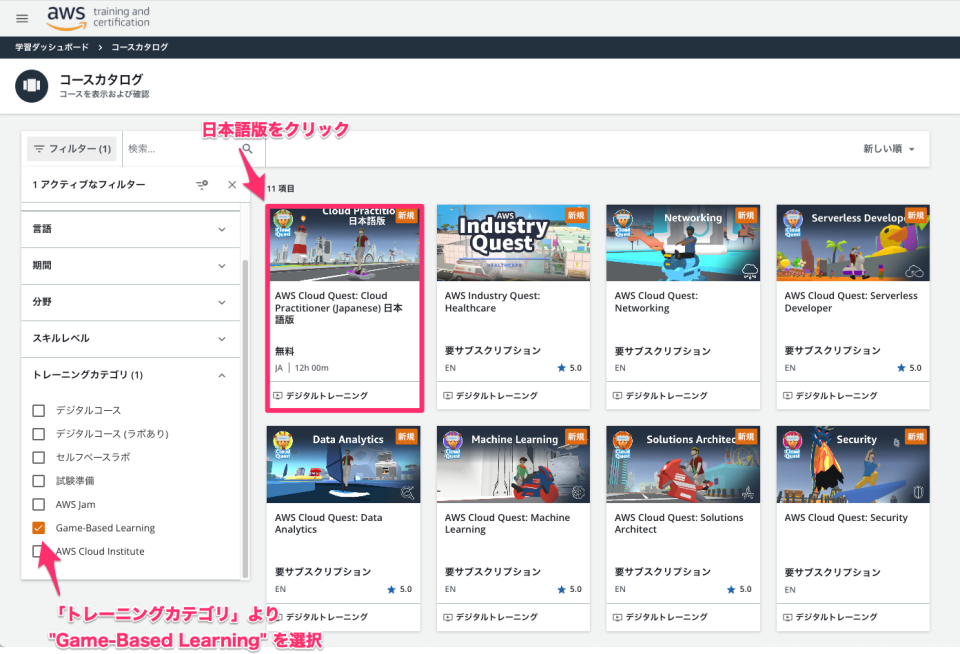Click the Cloud Quest badge on Data Analytics card

283,445
